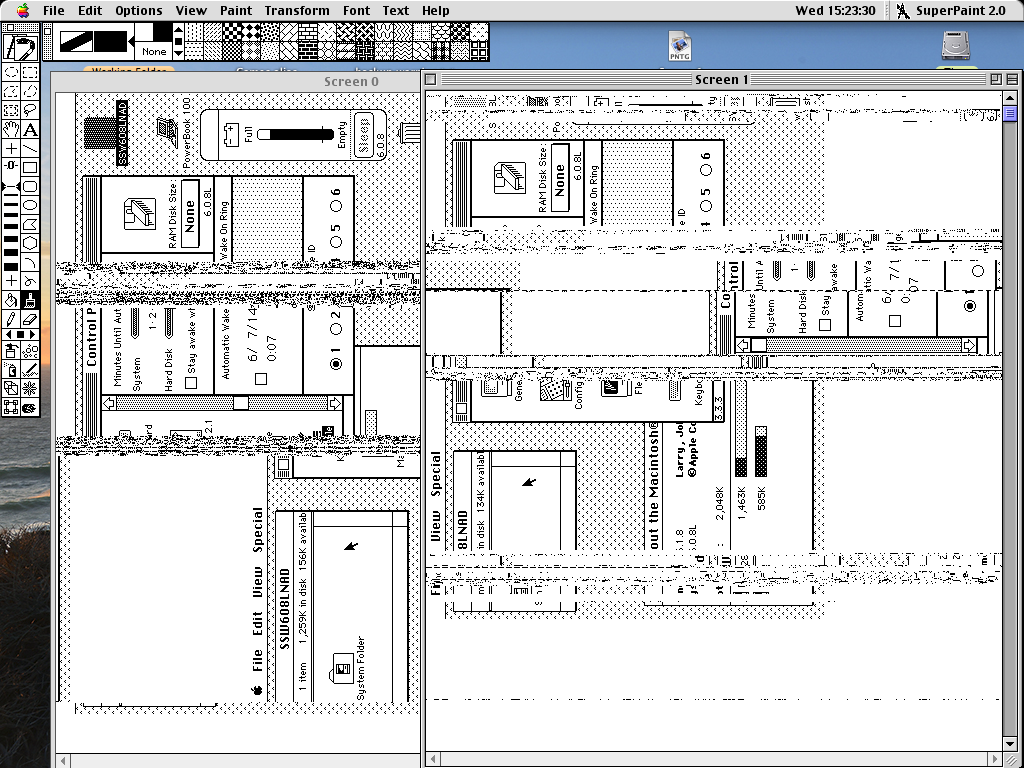Click left arrow of tool selector
The width and height of the screenshot is (1024, 768).
coord(10,334)
